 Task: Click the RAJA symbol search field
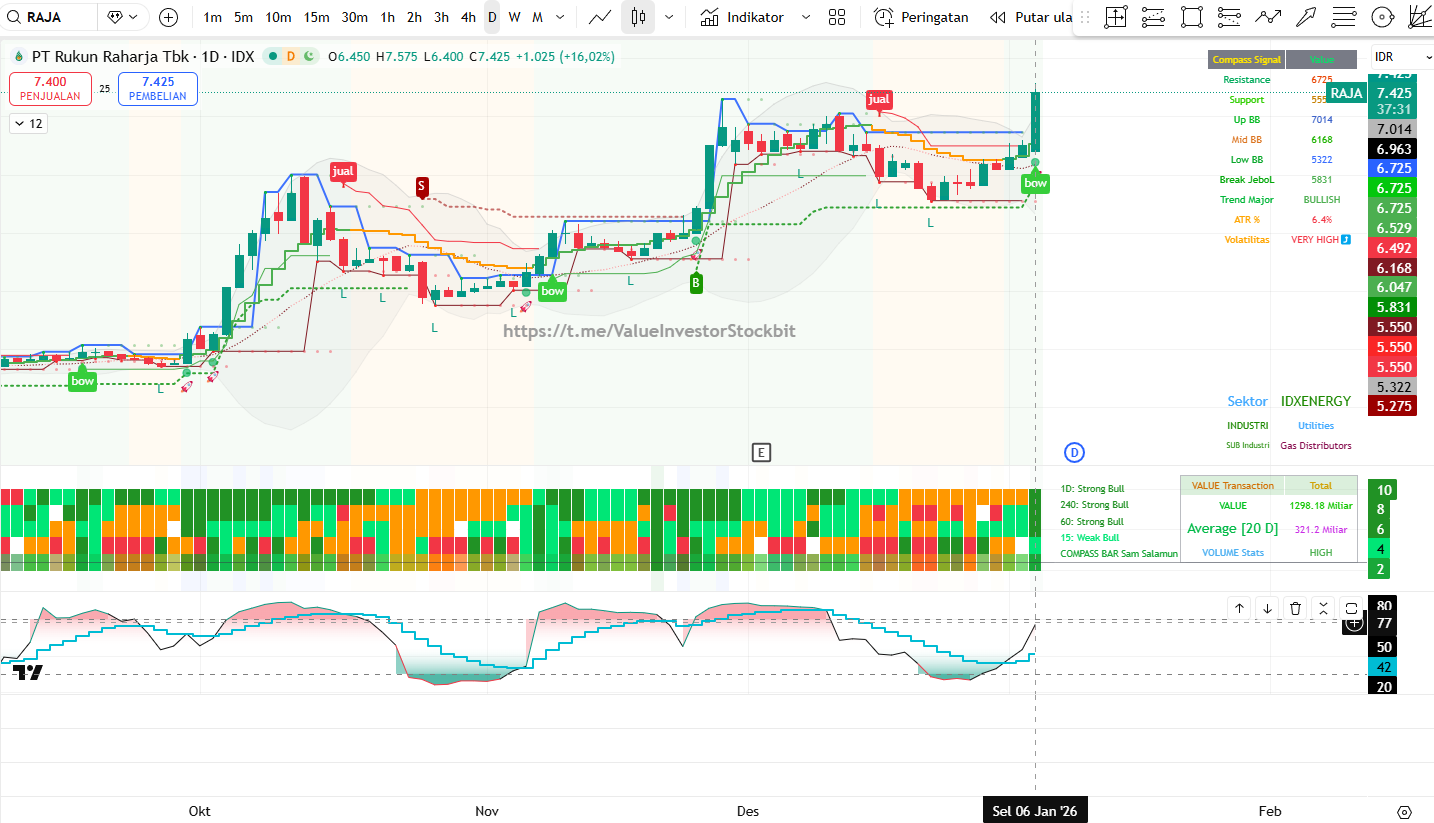point(49,17)
